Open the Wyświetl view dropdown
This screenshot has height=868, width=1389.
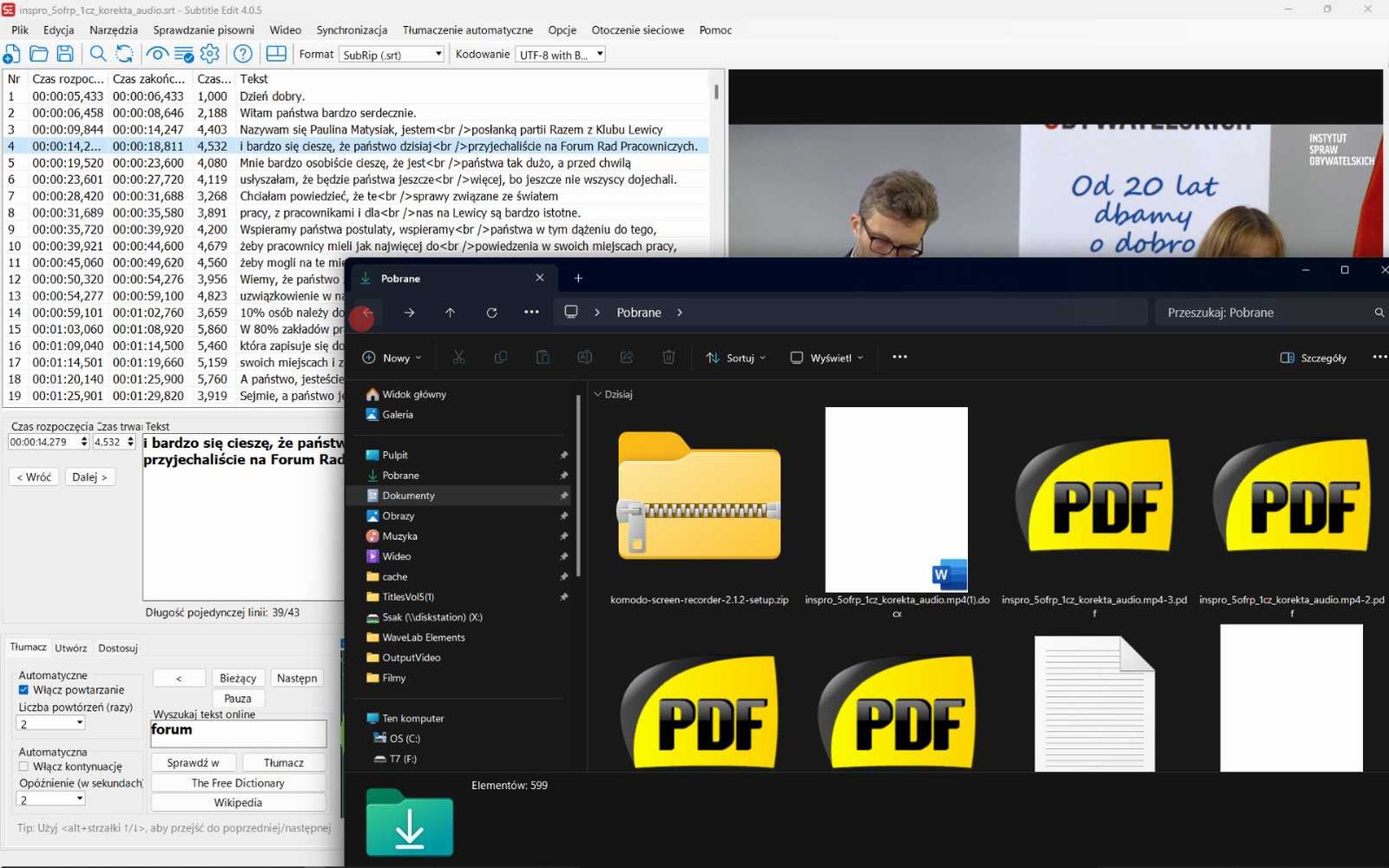coord(826,358)
